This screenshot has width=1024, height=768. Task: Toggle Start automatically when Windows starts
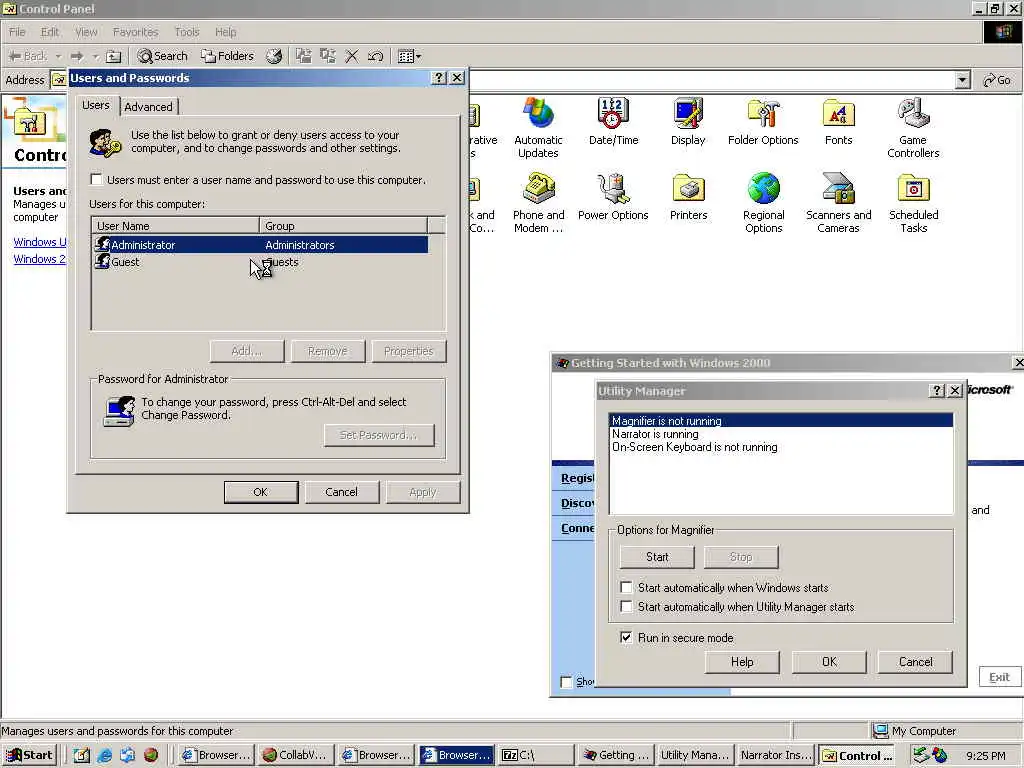point(626,587)
